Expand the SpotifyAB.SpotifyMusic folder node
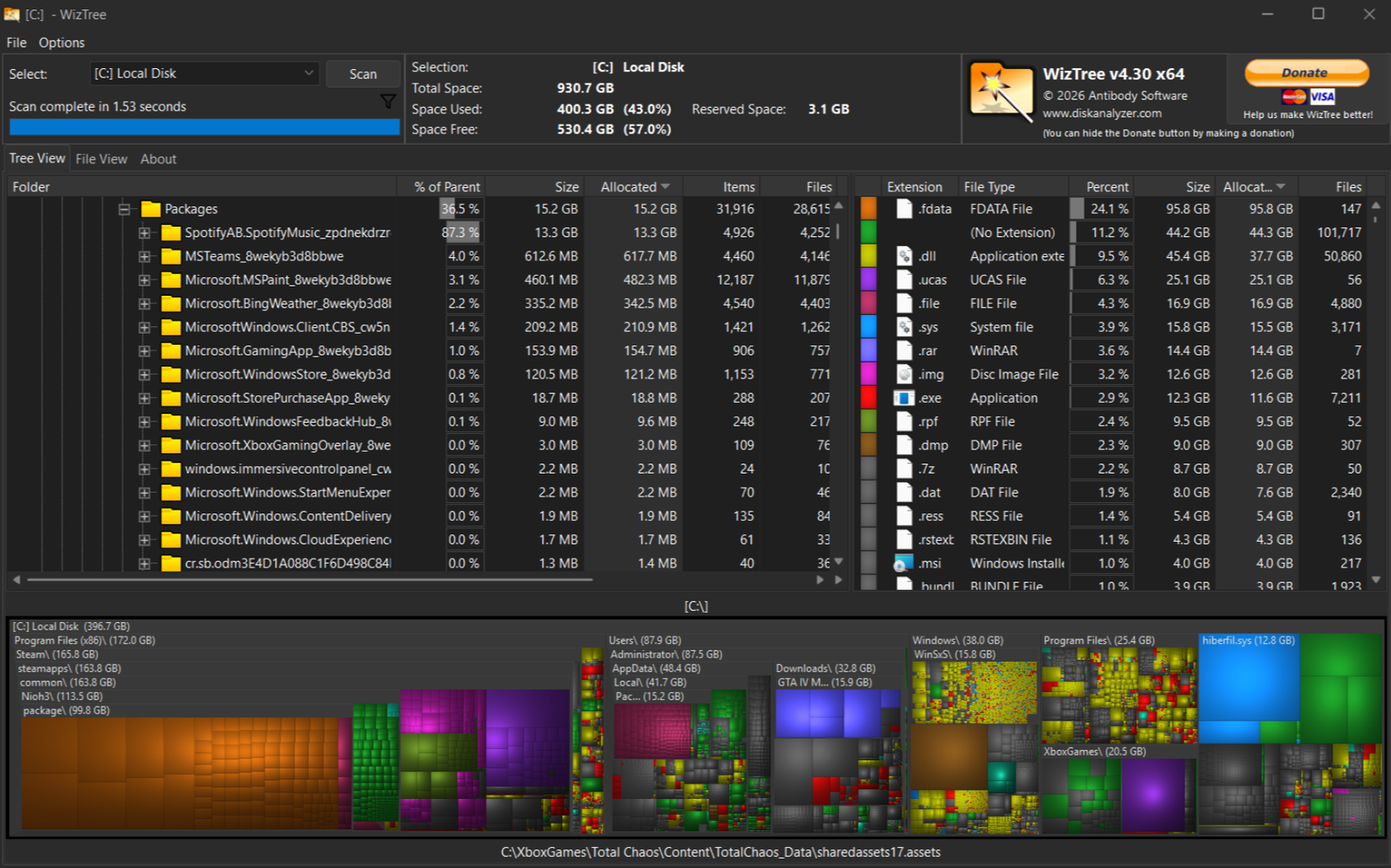The image size is (1391, 868). coord(144,233)
